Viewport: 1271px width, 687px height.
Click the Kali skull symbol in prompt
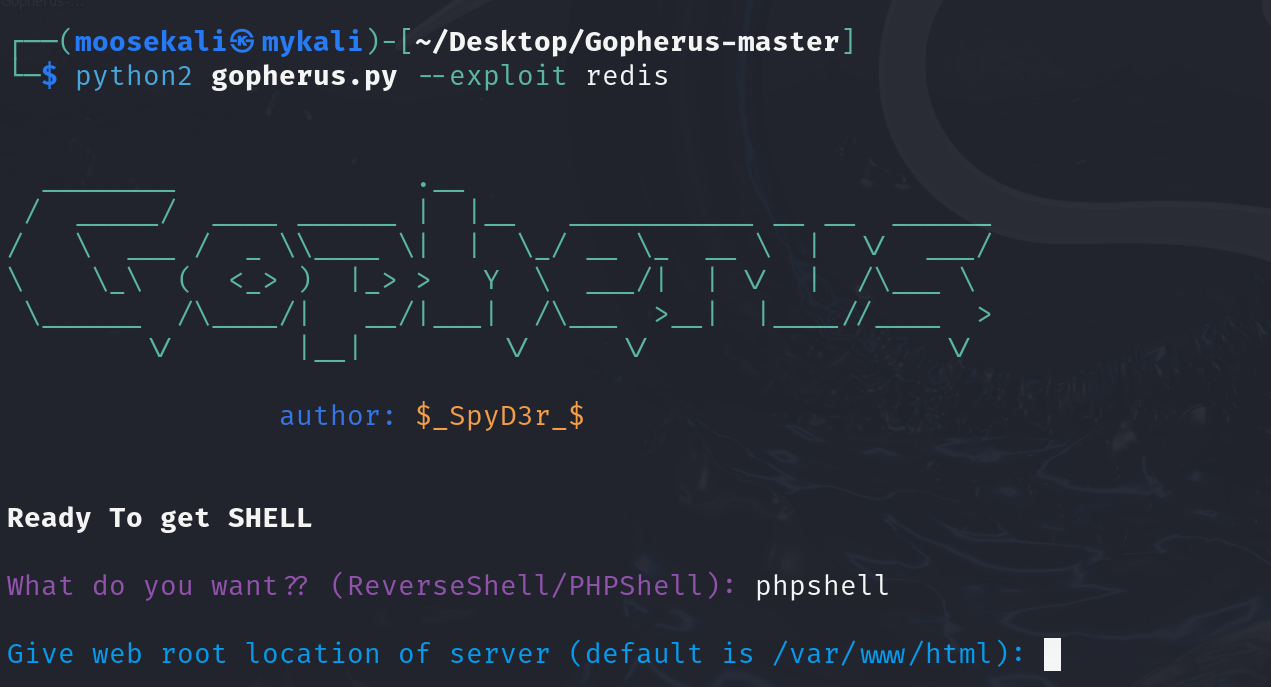point(243,43)
